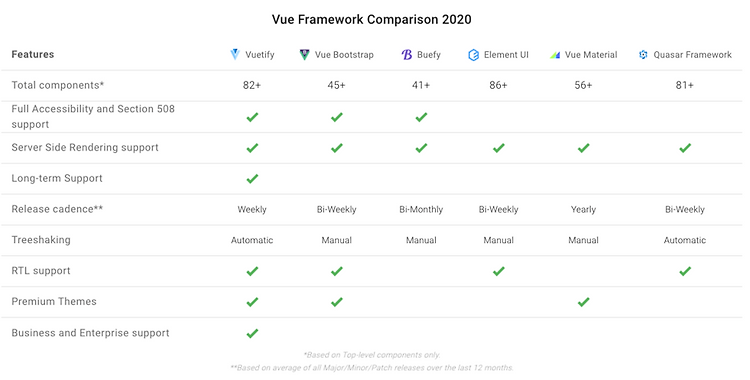Click Vuetify's Long-term Support checkmark
The image size is (750, 380).
[x=252, y=179]
